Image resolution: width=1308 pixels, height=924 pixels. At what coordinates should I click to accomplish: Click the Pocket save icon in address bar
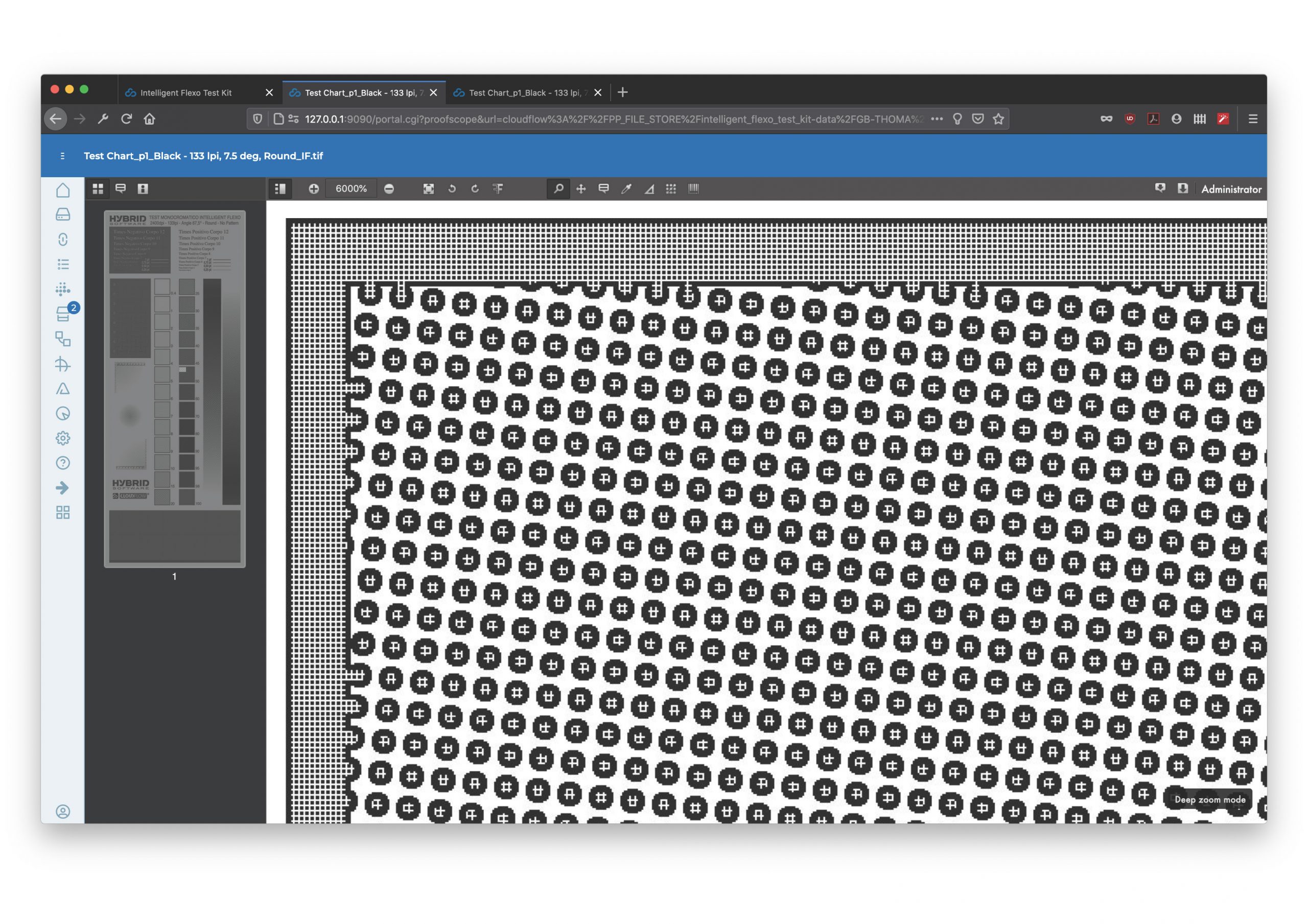978,119
